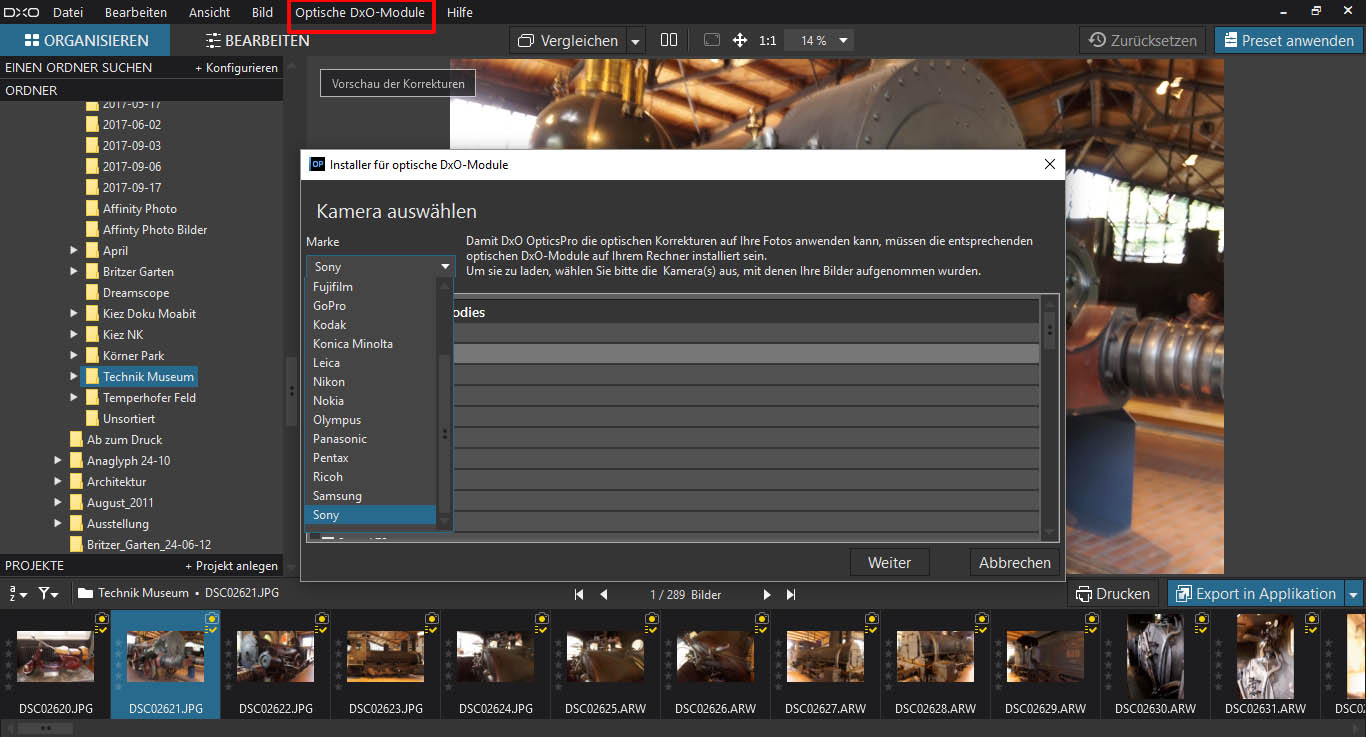
Task: Go to the previous image arrow
Action: pyautogui.click(x=604, y=594)
